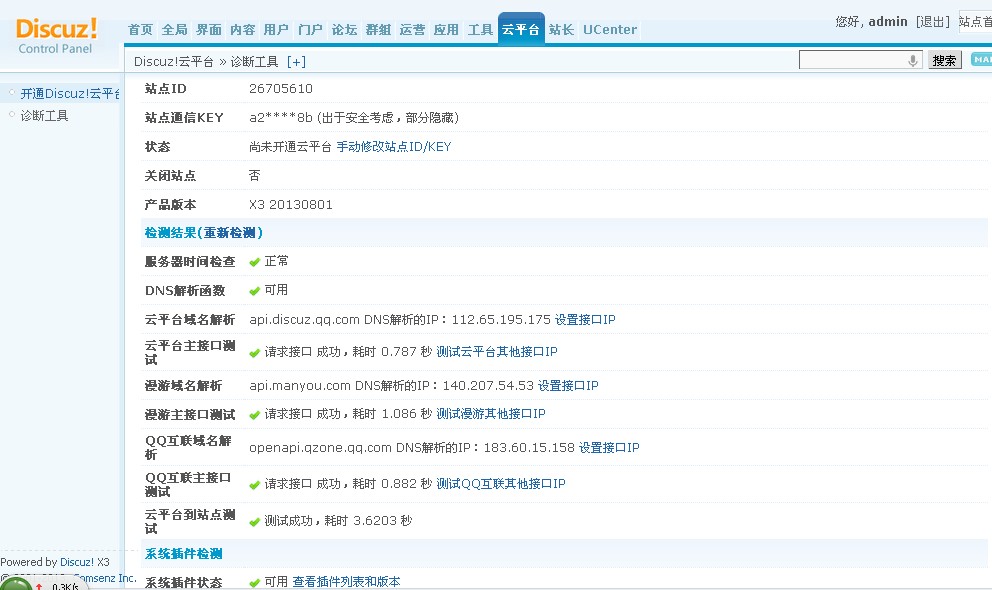The image size is (992, 590).
Task: Click the Discuz! link in footer
Action: 77,562
